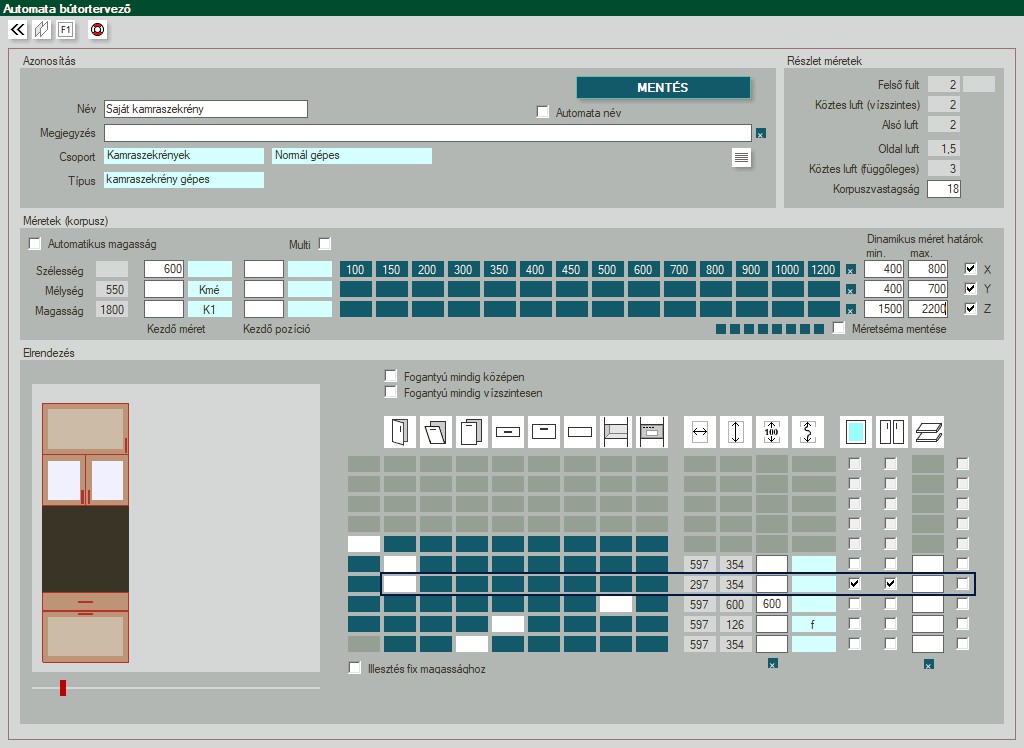1024x748 pixels.
Task: Enable Illesztés fix magassághoz checkbox
Action: pyautogui.click(x=354, y=668)
